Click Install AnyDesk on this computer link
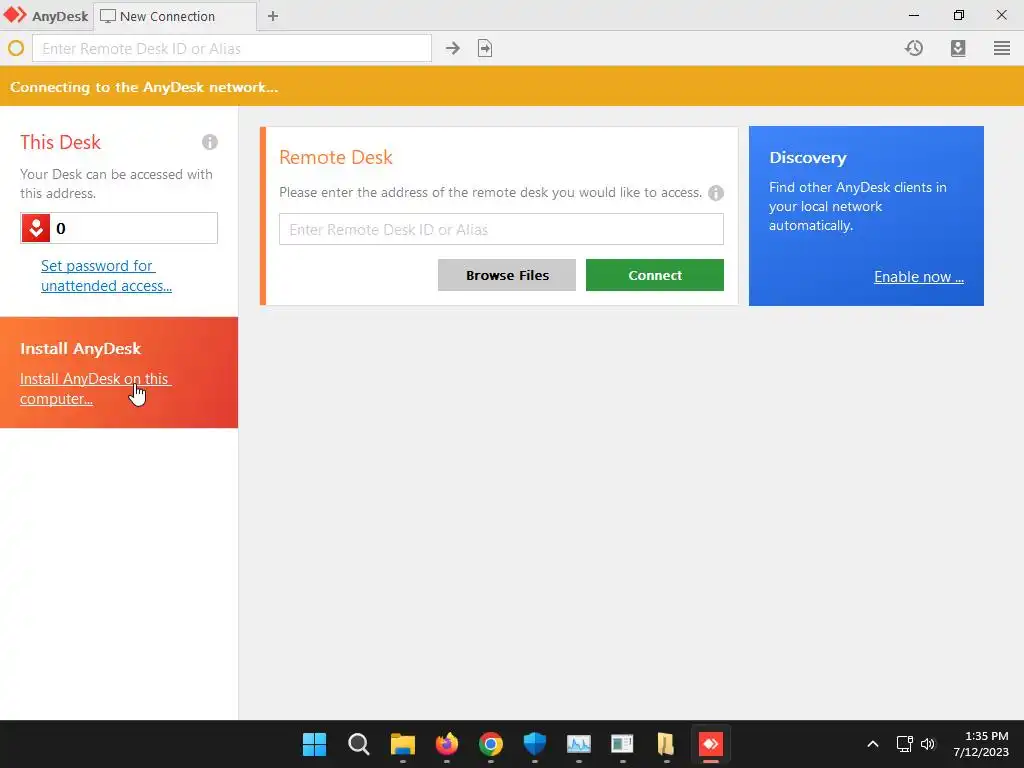 pyautogui.click(x=95, y=389)
